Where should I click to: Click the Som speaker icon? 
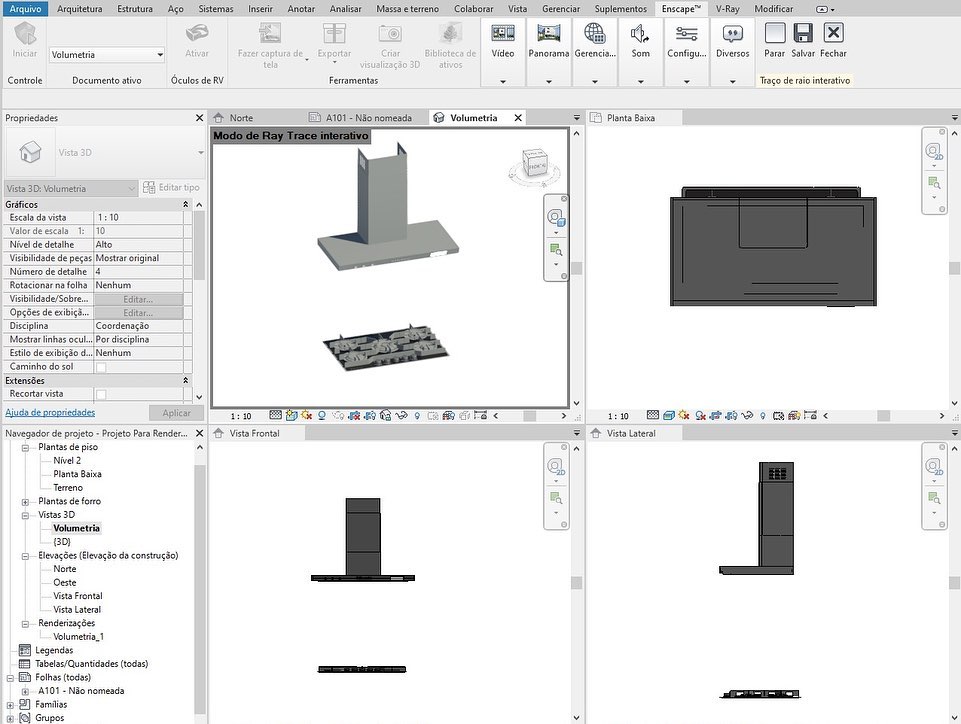coord(640,33)
